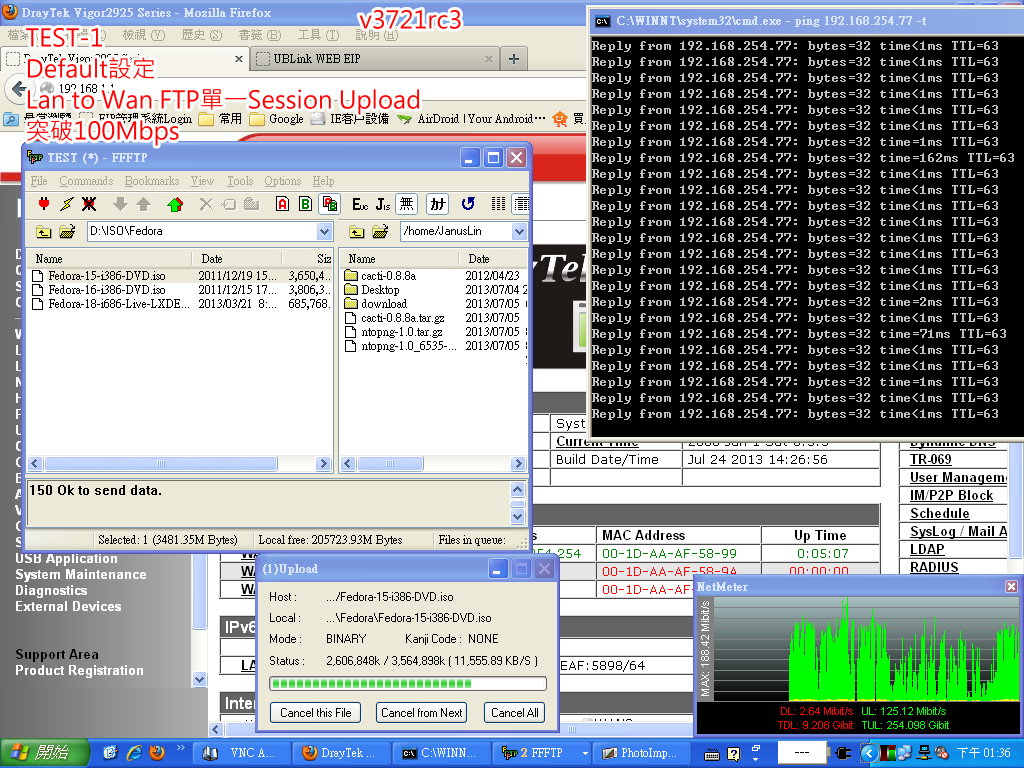Switch FFFTP to list view icon
1024x768 pixels.
click(x=498, y=204)
